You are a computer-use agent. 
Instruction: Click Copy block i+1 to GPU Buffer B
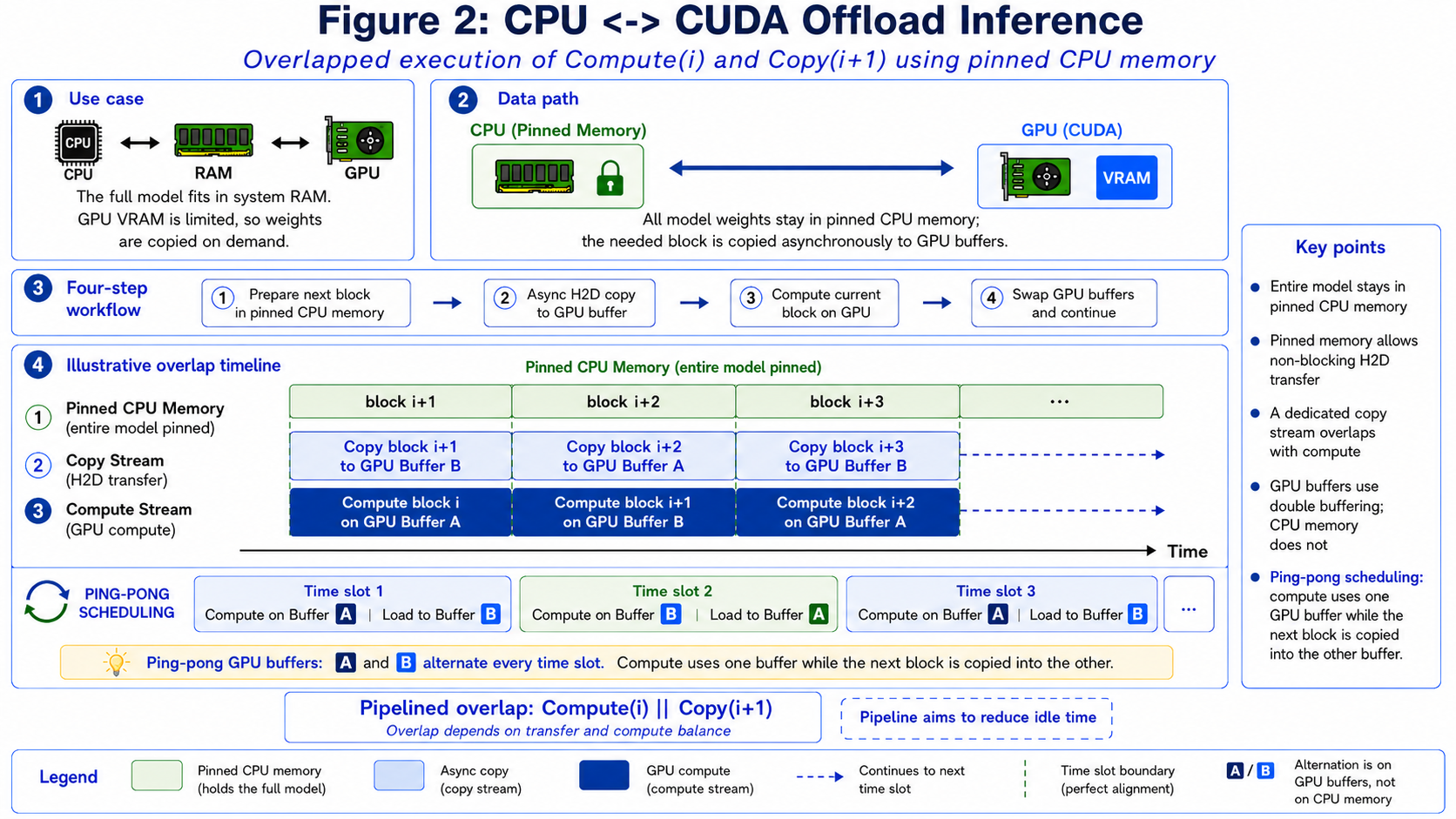pyautogui.click(x=401, y=456)
